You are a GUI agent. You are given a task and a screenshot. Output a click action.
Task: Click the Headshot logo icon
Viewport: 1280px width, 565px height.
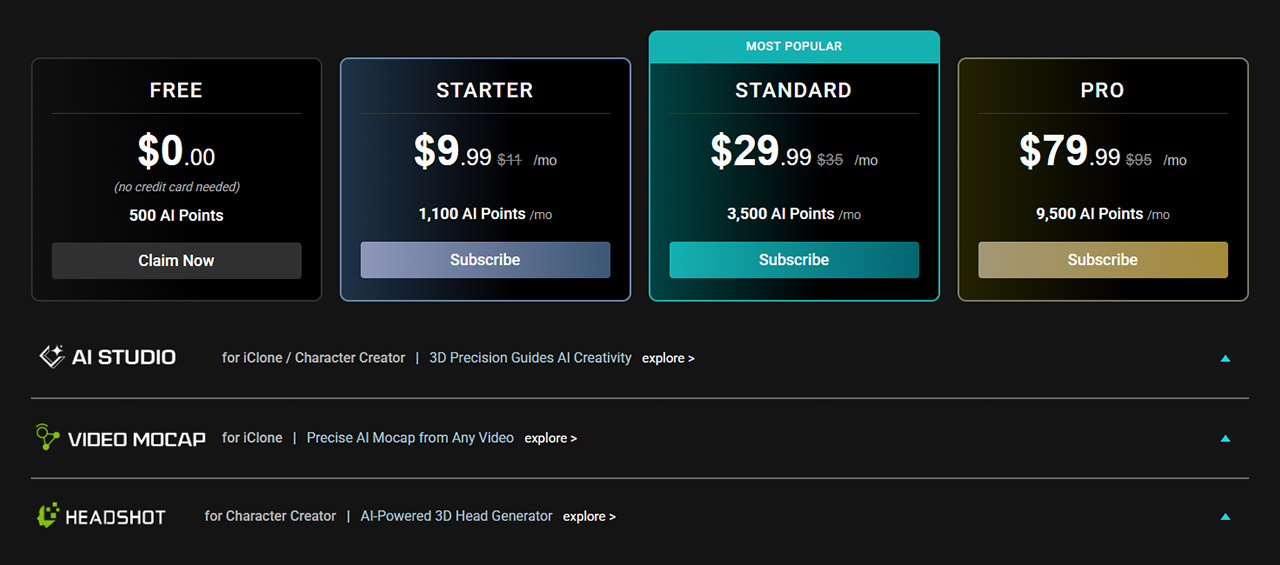click(48, 516)
